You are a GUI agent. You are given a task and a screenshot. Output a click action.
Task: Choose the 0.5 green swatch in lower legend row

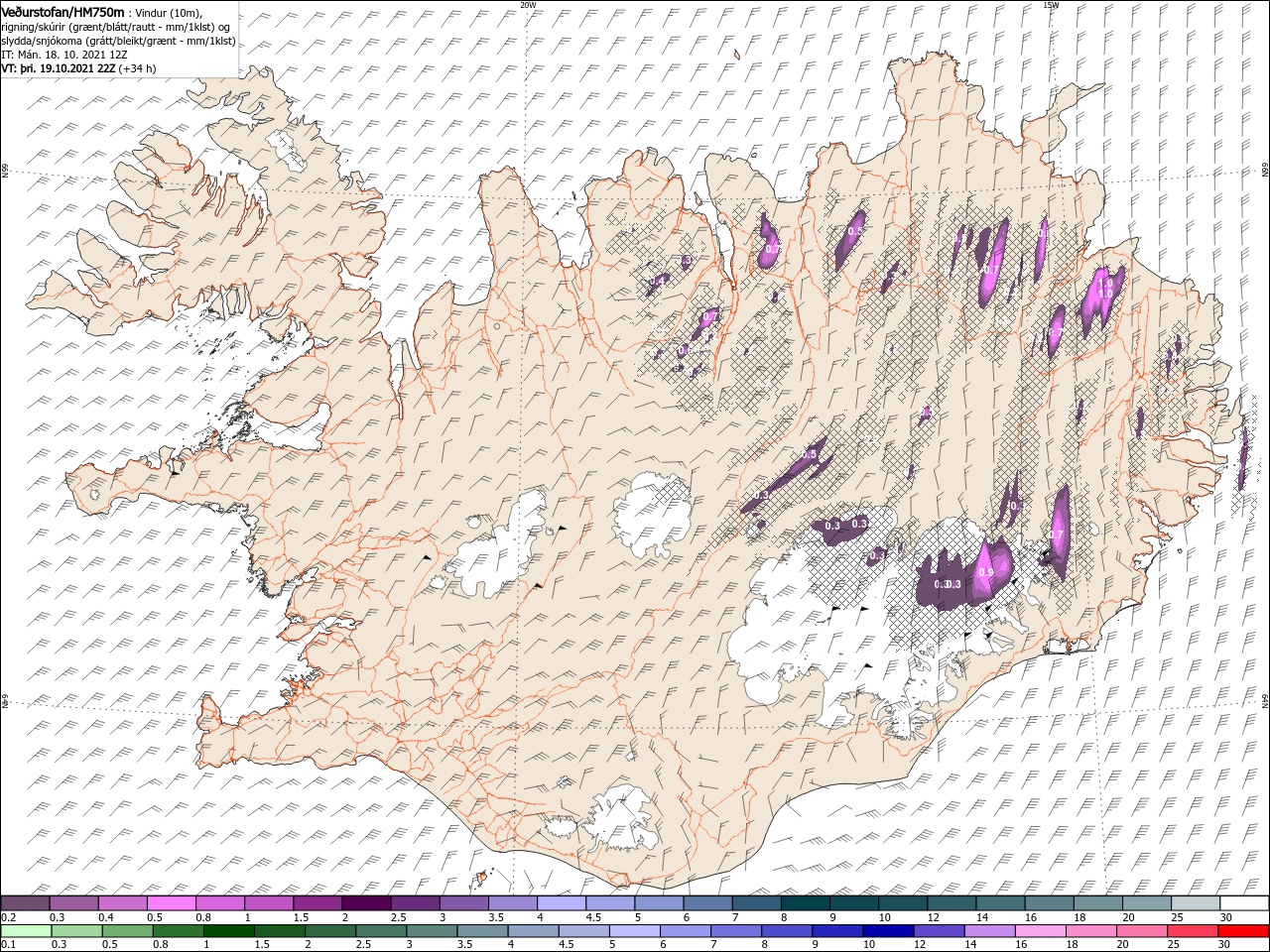[127, 930]
